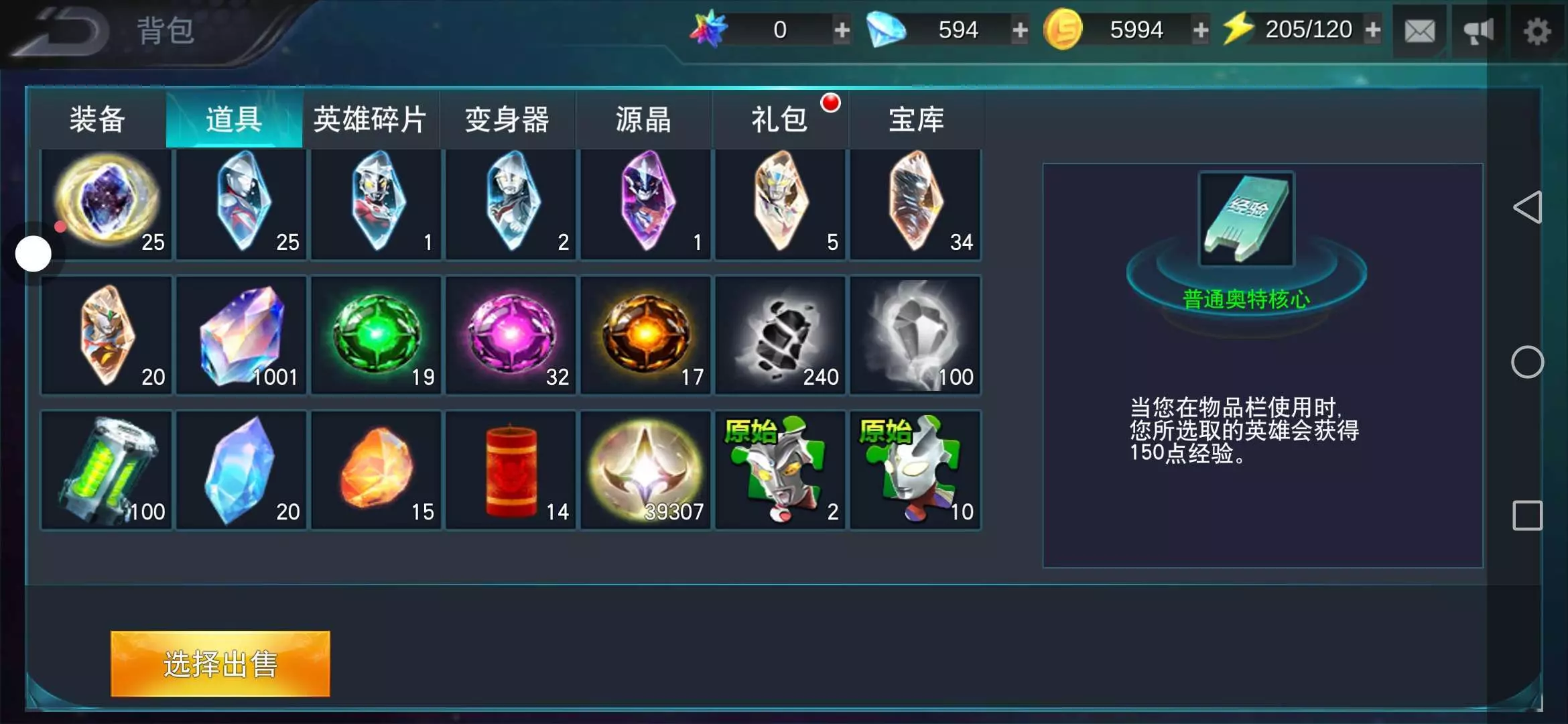1568x724 pixels.
Task: Open the announcements megaphone icon
Action: (1478, 31)
